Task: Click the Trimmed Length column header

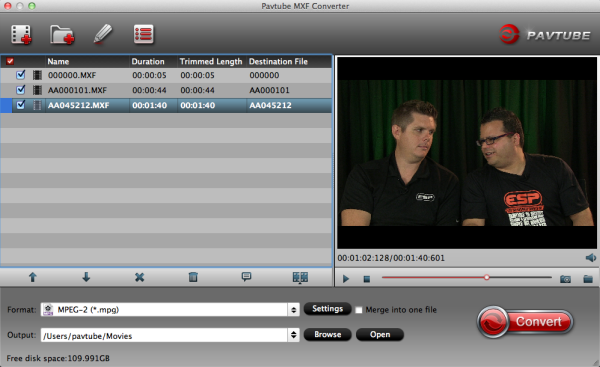Action: pyautogui.click(x=212, y=62)
